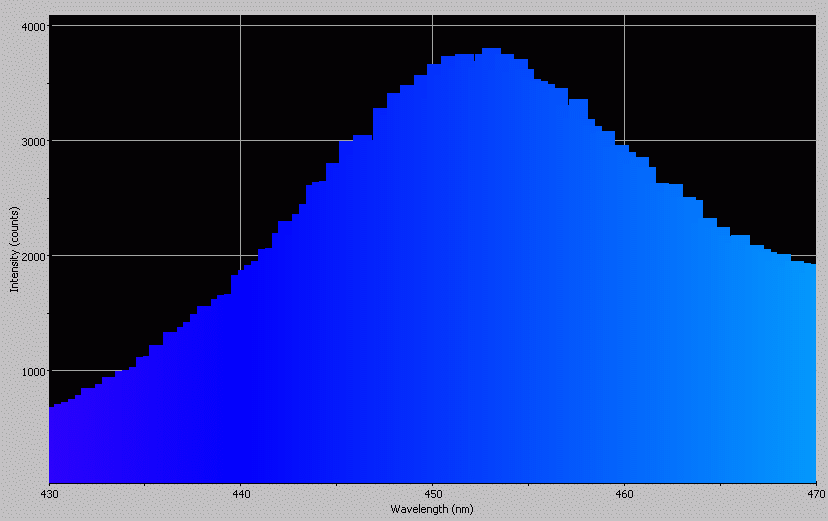The height and width of the screenshot is (521, 828).
Task: Select the Wavelength (nm) axis title
Action: point(432,509)
